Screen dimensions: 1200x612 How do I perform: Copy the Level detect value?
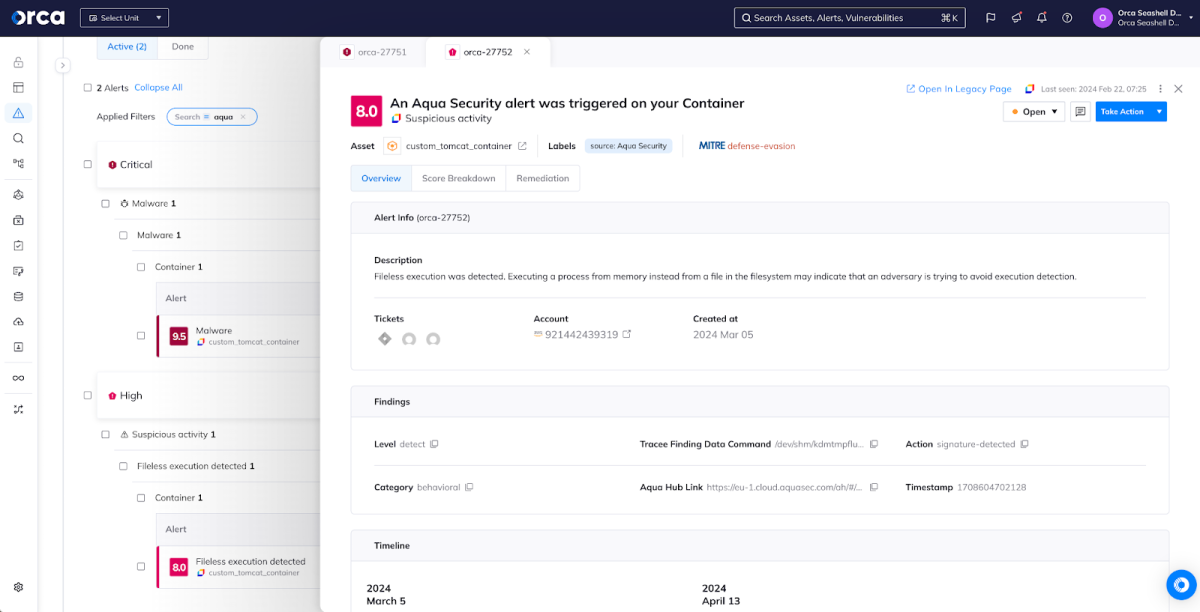point(434,444)
